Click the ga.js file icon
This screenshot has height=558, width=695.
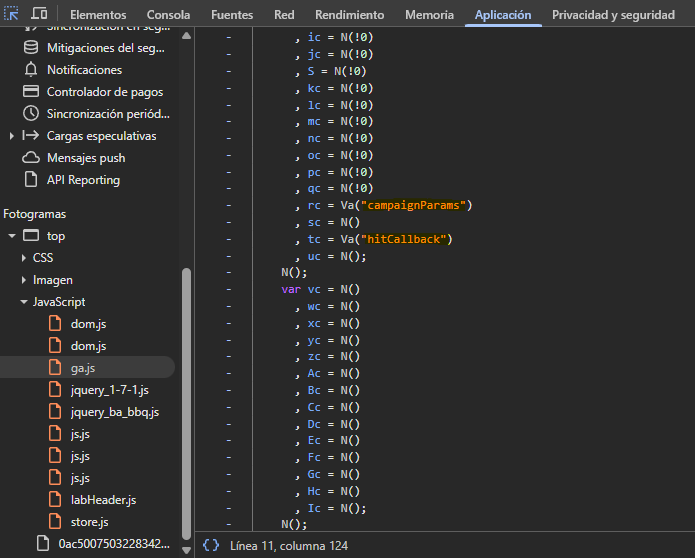click(x=56, y=368)
